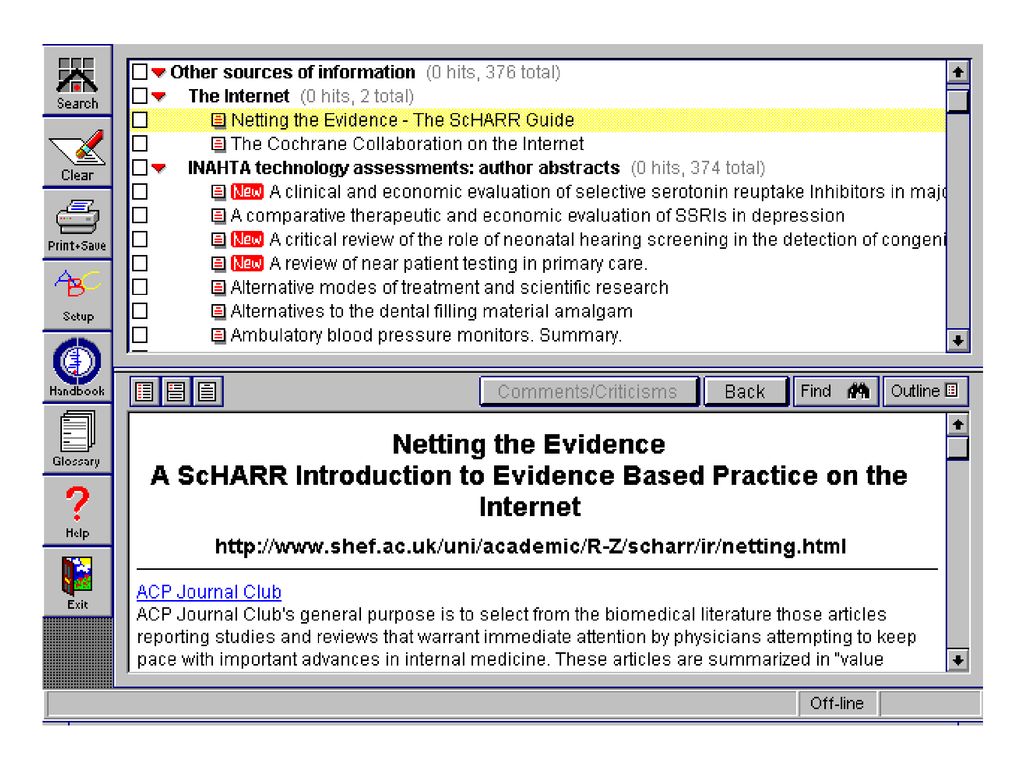Click the New badge on near patient testing row

coord(248,263)
